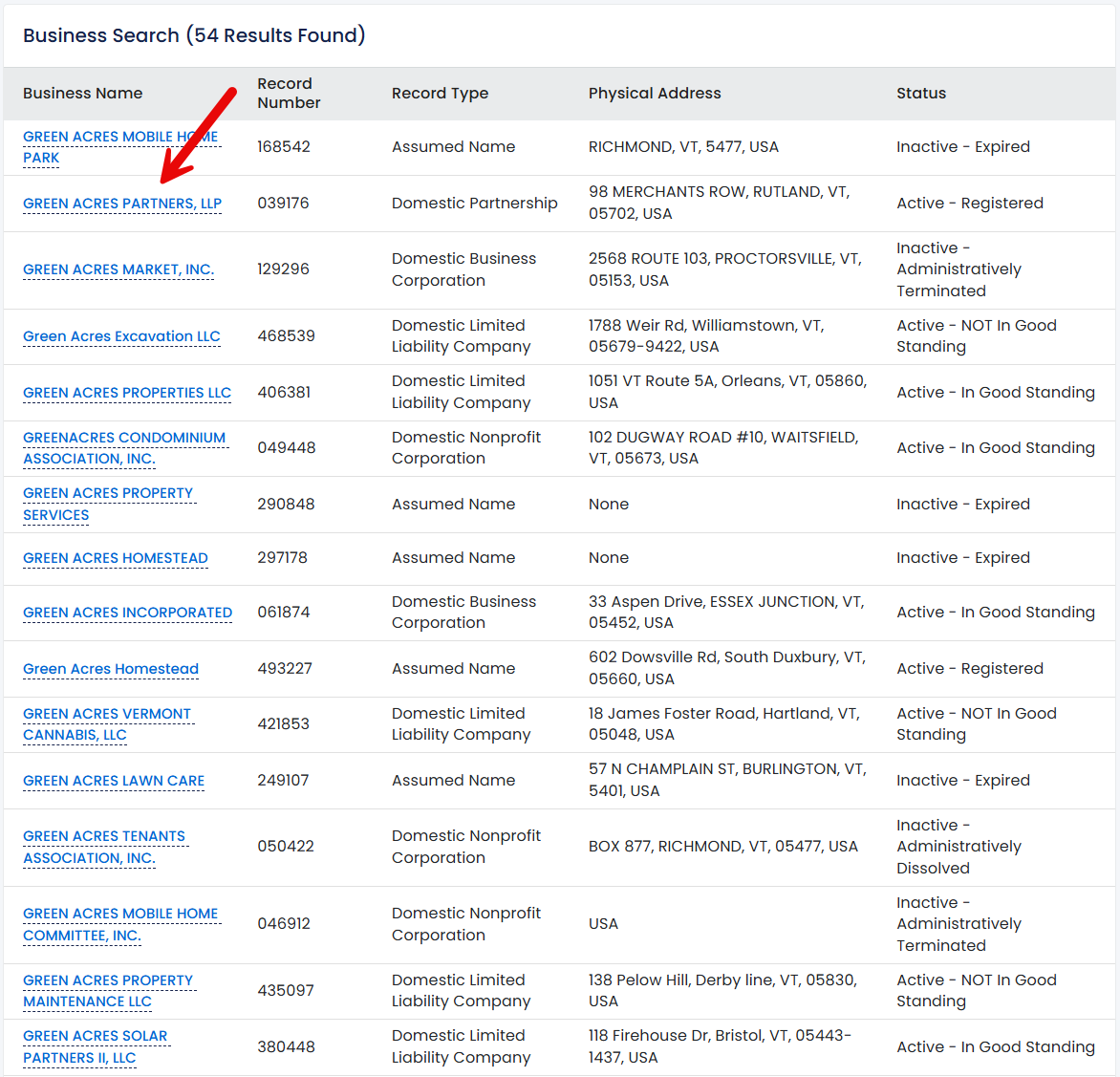1120x1077 pixels.
Task: Click 118 Firehouse Dr, Bristol address
Action: point(720,1046)
